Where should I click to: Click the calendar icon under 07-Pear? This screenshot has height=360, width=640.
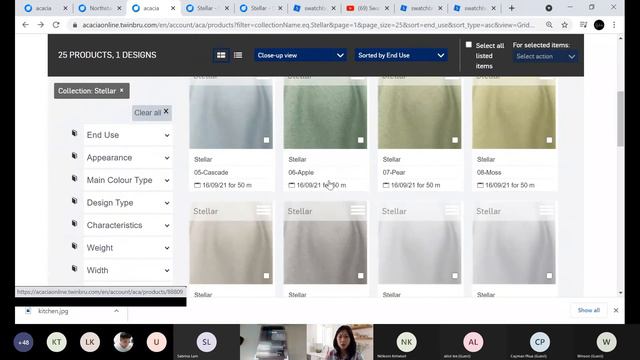point(386,185)
